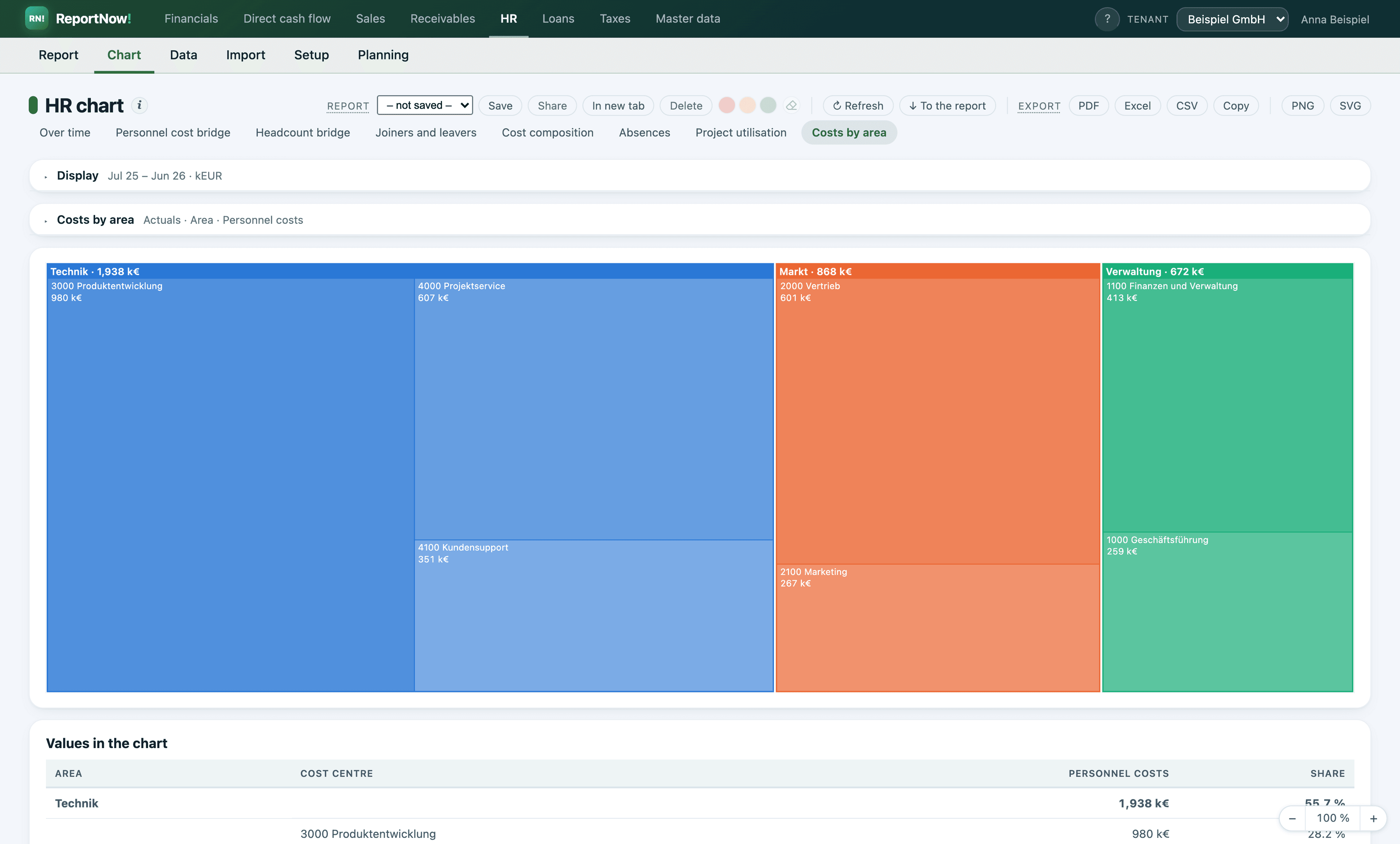Export chart as SVG
The image size is (1400, 844).
coord(1350,105)
